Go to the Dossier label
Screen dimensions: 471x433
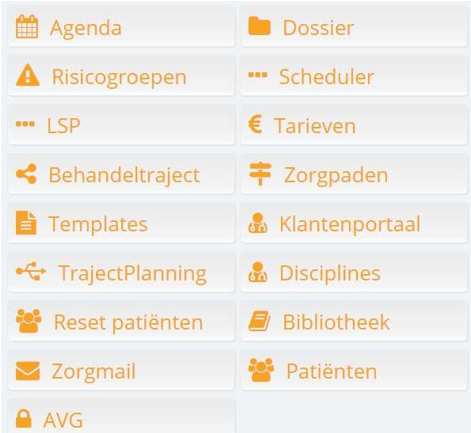[318, 28]
